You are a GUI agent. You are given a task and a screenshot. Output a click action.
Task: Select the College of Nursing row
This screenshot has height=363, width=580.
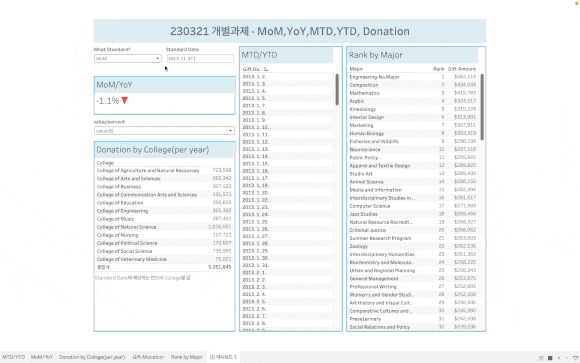164,235
